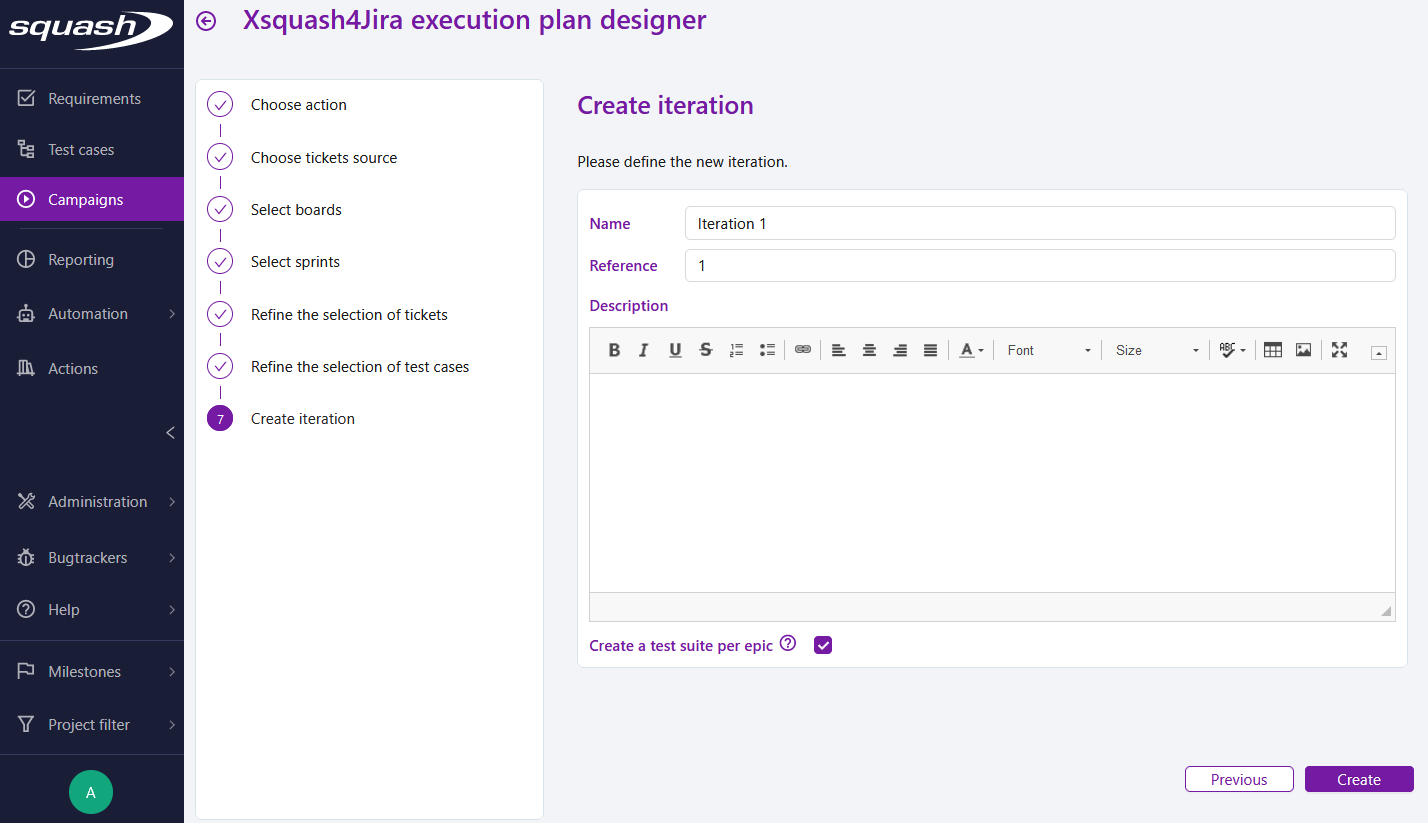Viewport: 1428px width, 823px height.
Task: Toggle strikethrough formatting
Action: [705, 349]
